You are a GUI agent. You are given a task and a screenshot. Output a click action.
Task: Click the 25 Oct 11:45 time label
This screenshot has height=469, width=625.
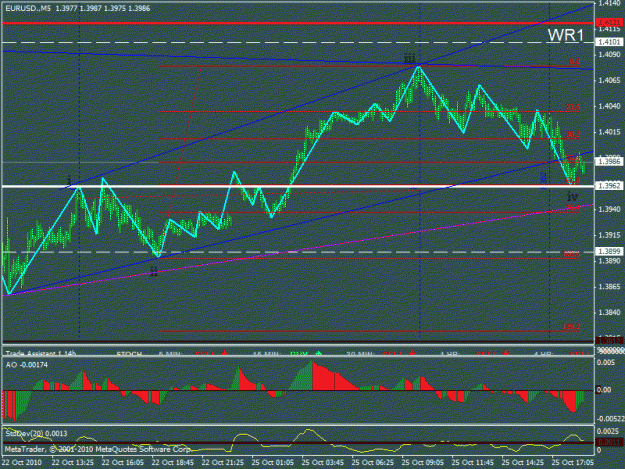click(473, 462)
